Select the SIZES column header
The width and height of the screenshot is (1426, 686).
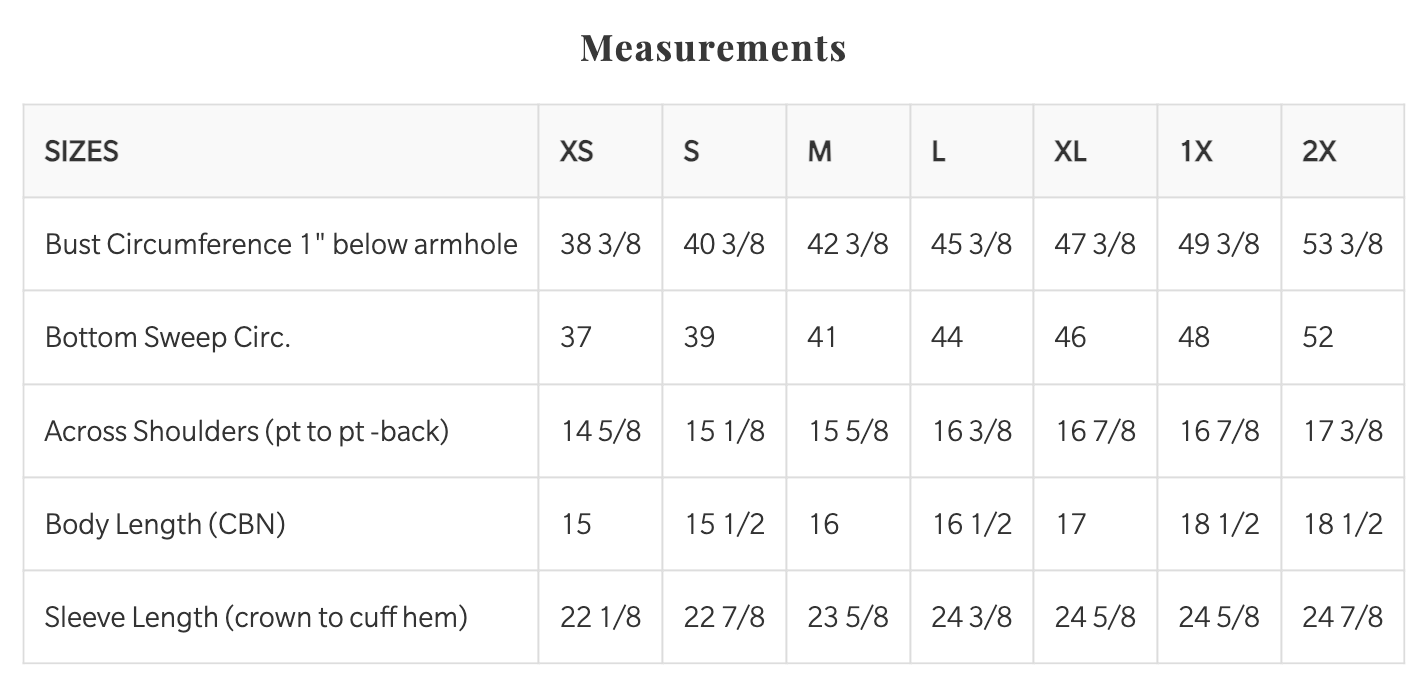[x=82, y=151]
